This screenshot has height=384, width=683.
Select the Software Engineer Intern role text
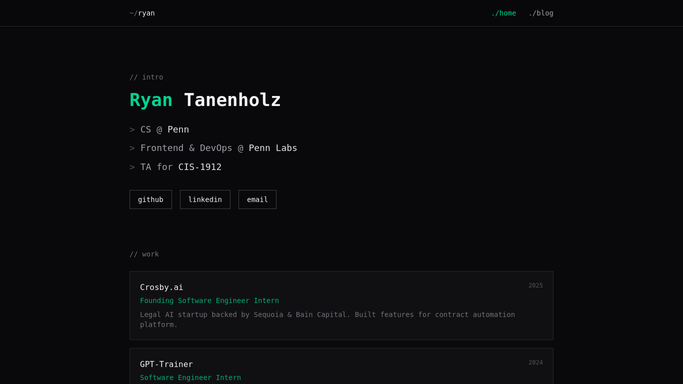(x=190, y=377)
